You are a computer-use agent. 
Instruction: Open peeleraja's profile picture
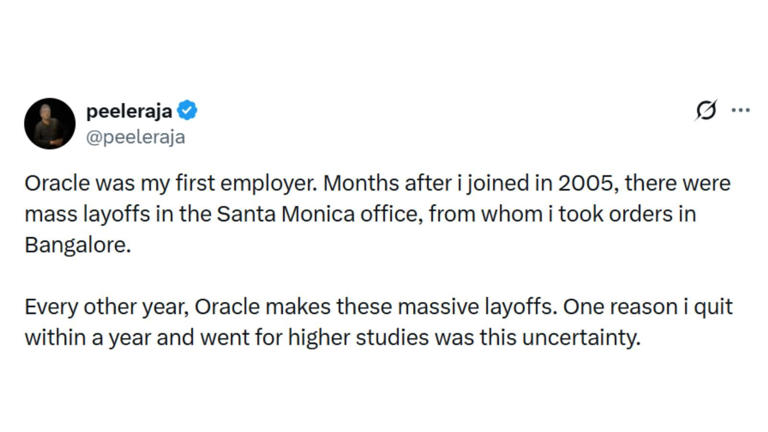point(50,124)
